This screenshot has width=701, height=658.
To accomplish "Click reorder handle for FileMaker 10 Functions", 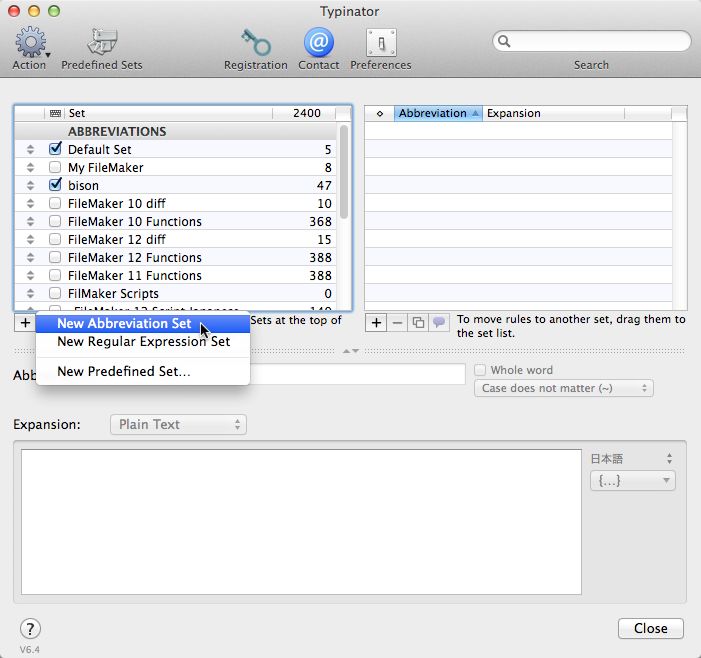I will click(x=30, y=221).
